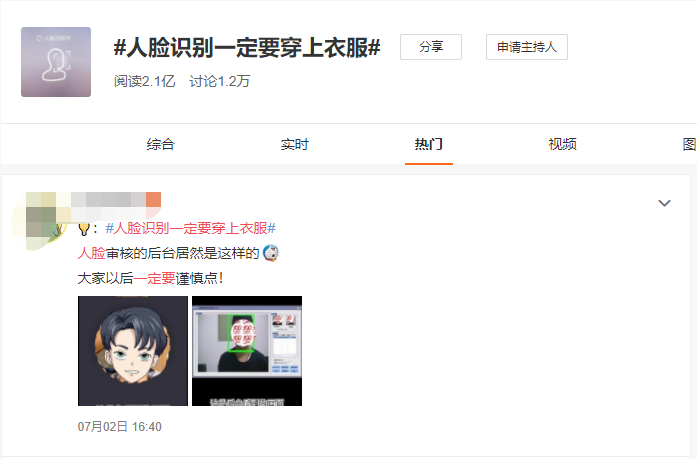
Task: Click the 分享 share button
Action: click(x=431, y=47)
